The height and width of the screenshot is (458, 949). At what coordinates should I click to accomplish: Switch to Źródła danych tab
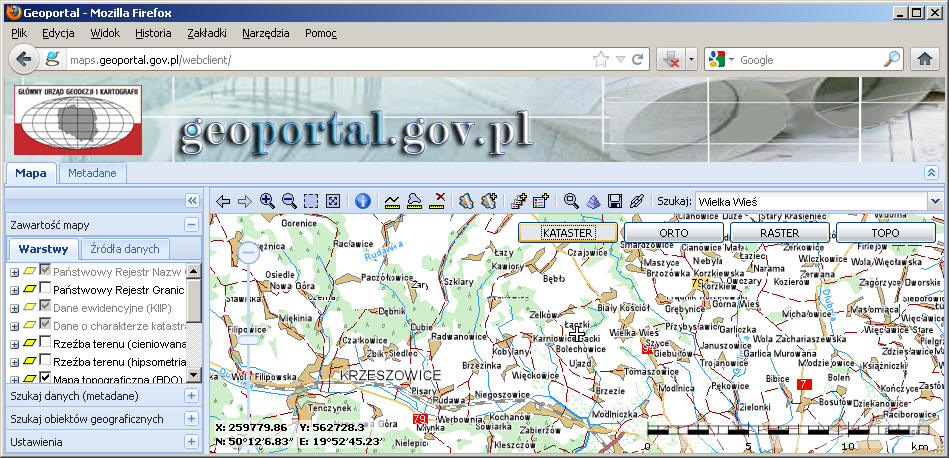point(125,249)
